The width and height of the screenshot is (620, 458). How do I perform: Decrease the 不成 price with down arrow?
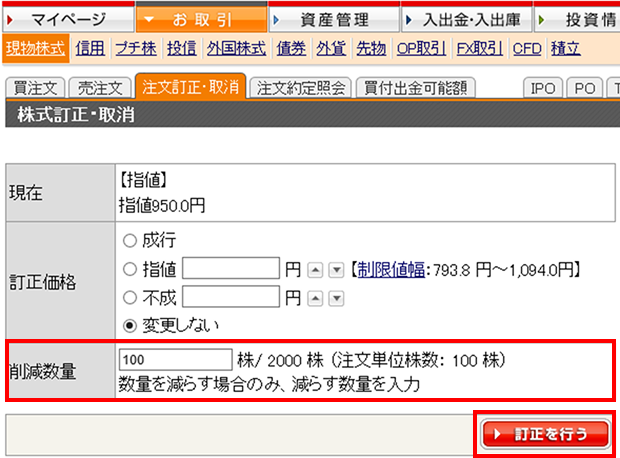[x=335, y=298]
